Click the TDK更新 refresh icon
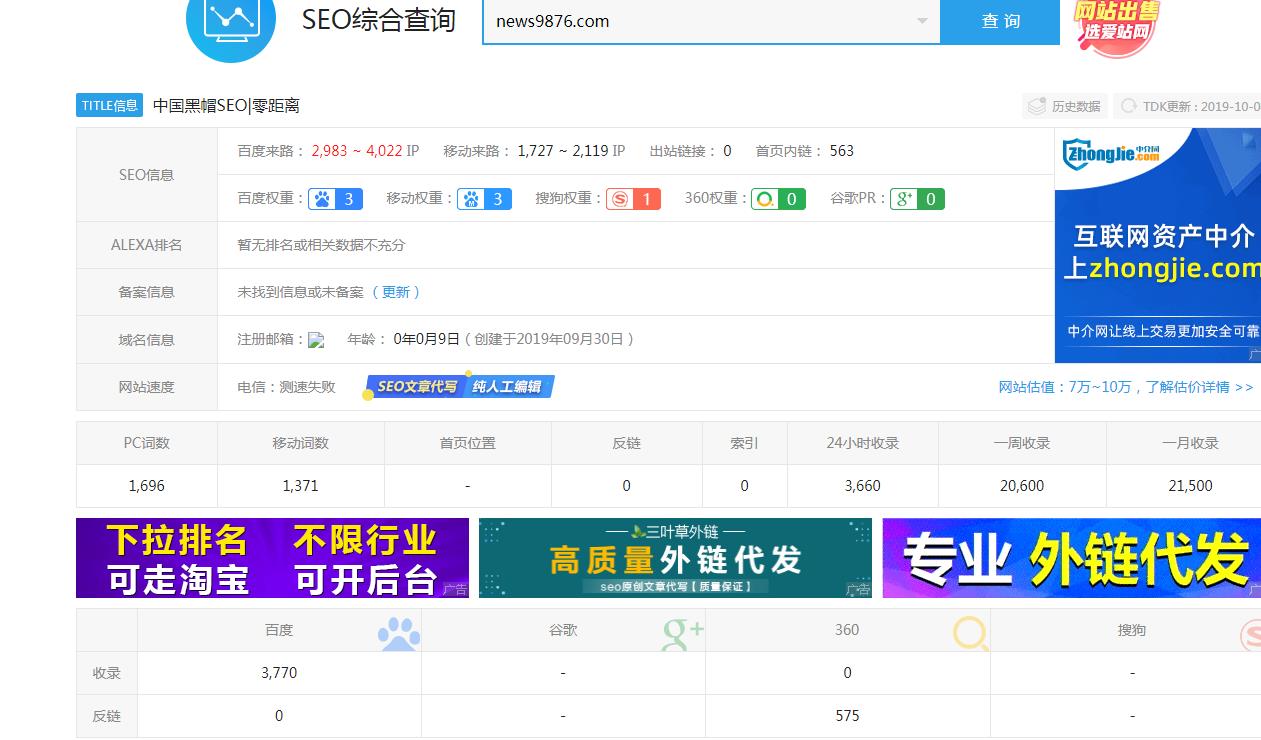The width and height of the screenshot is (1261, 740). pyautogui.click(x=1129, y=106)
